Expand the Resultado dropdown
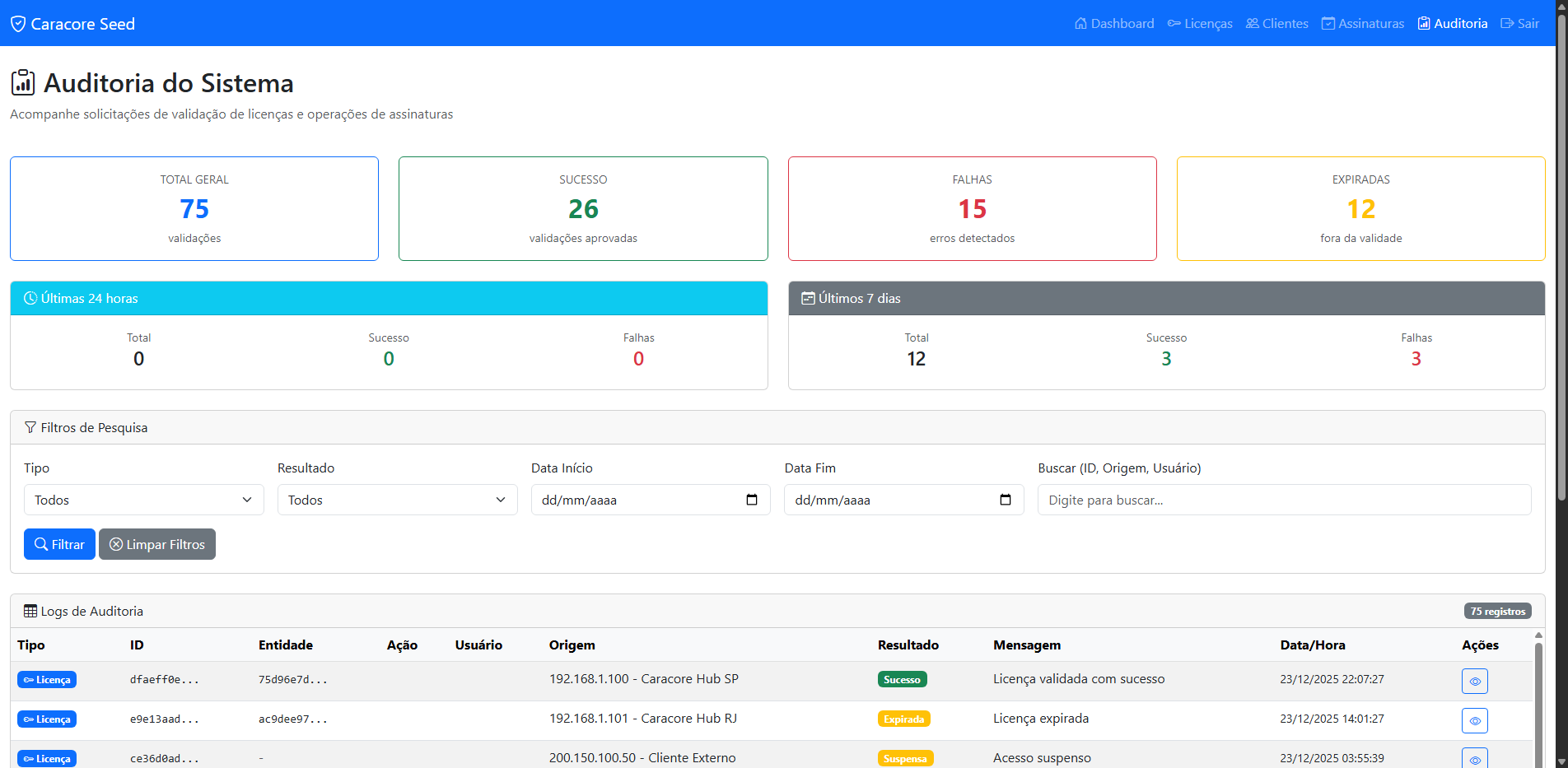The image size is (1568, 768). pos(397,500)
